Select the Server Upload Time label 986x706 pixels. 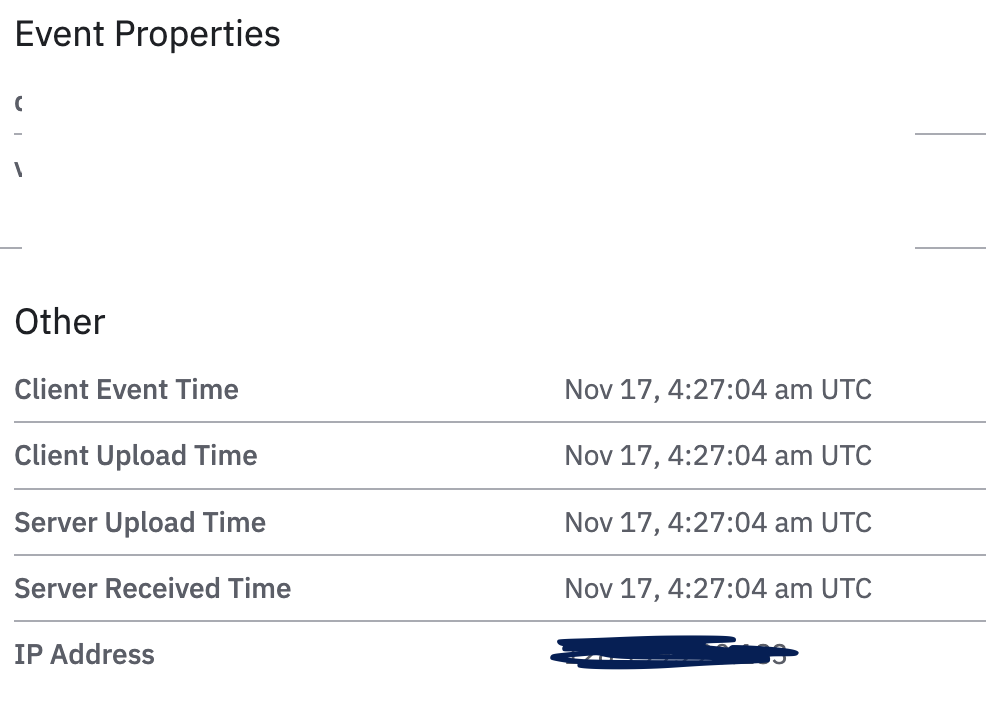pyautogui.click(x=139, y=522)
